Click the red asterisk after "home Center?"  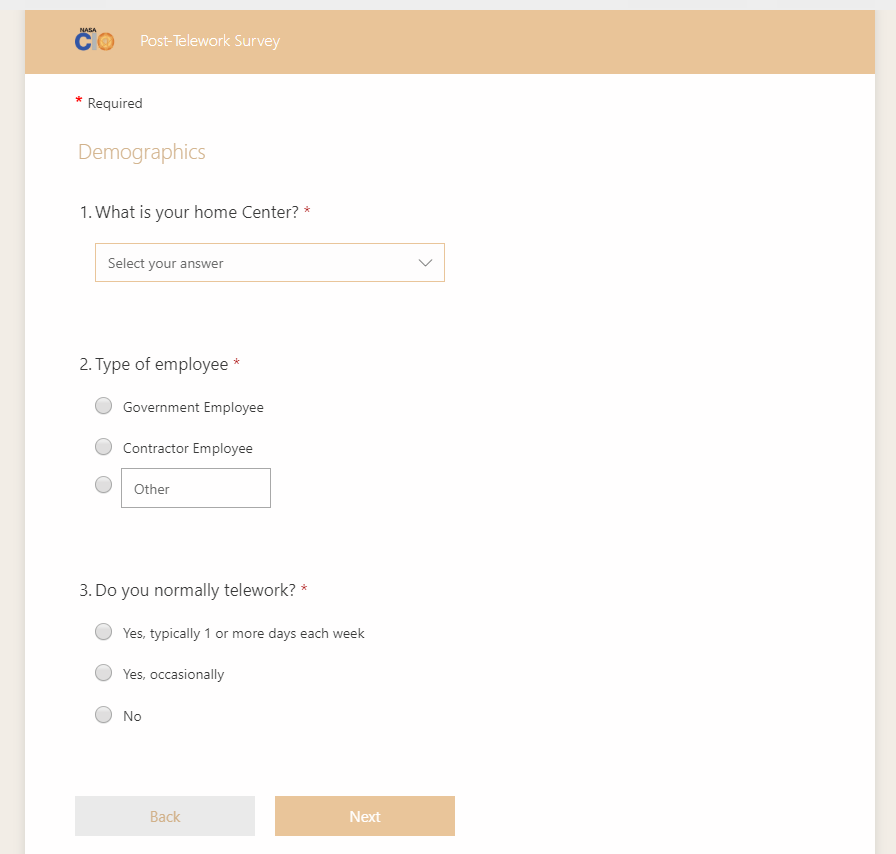[307, 212]
